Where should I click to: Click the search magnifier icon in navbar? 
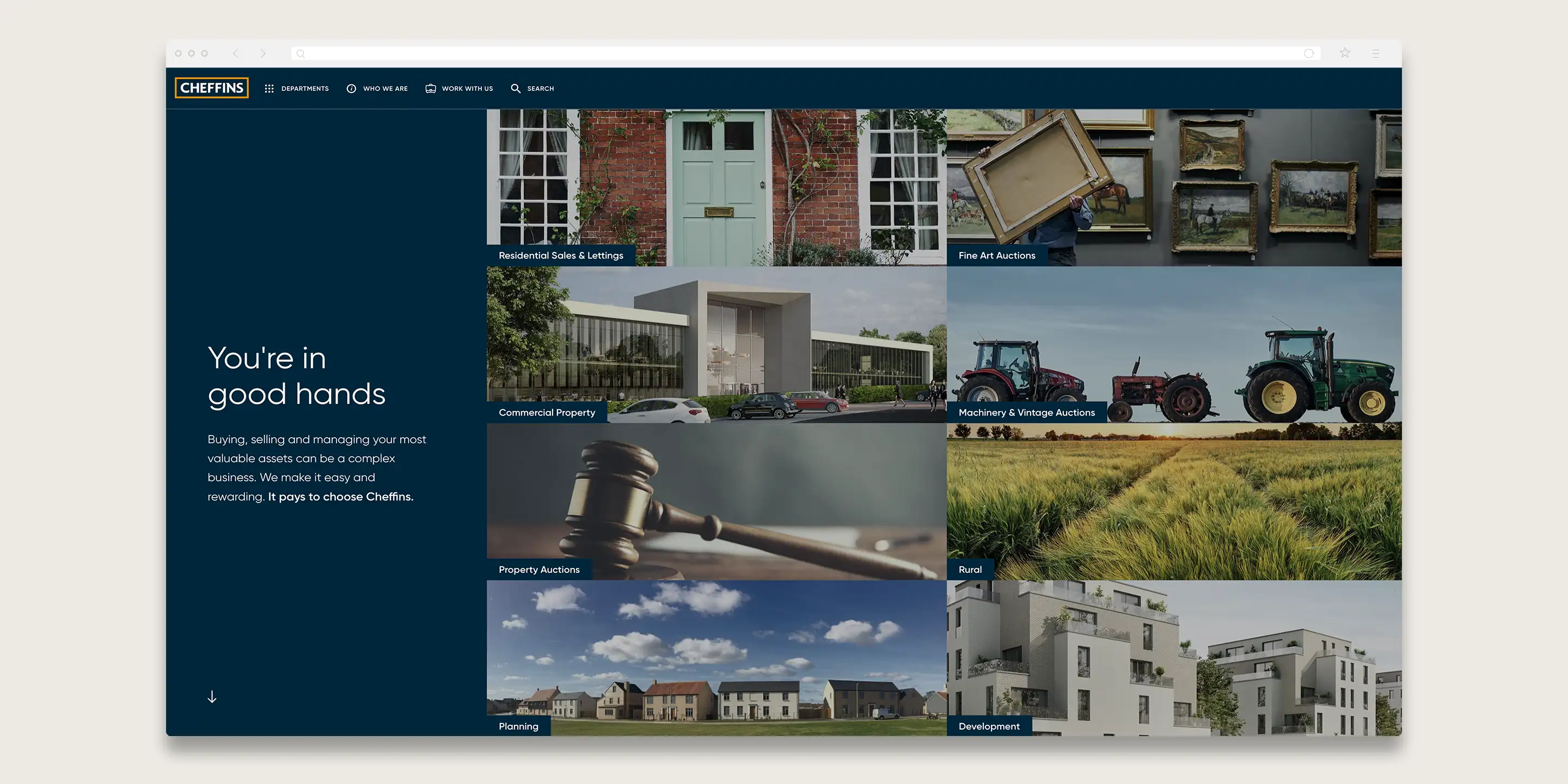click(516, 88)
